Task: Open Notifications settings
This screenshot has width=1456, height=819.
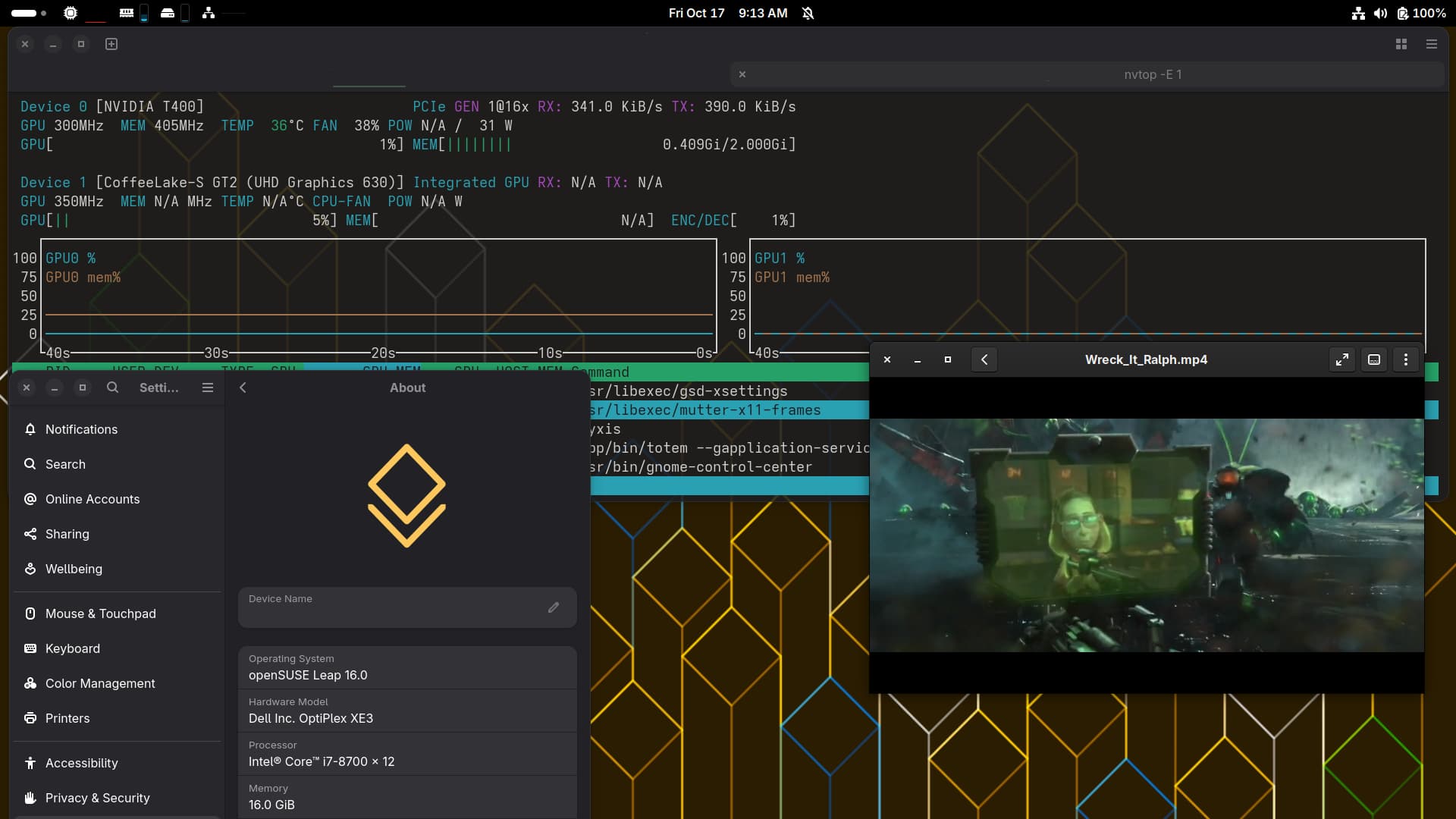Action: 81,429
